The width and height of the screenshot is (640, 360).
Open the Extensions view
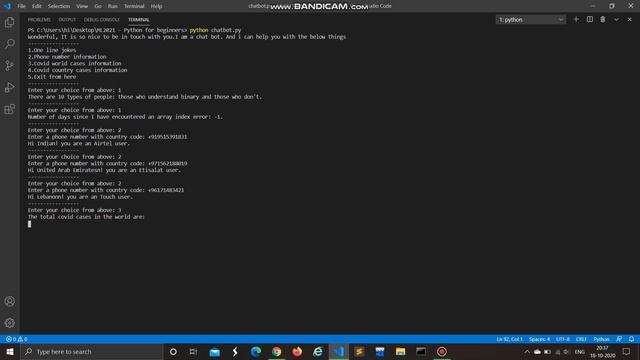coord(9,109)
